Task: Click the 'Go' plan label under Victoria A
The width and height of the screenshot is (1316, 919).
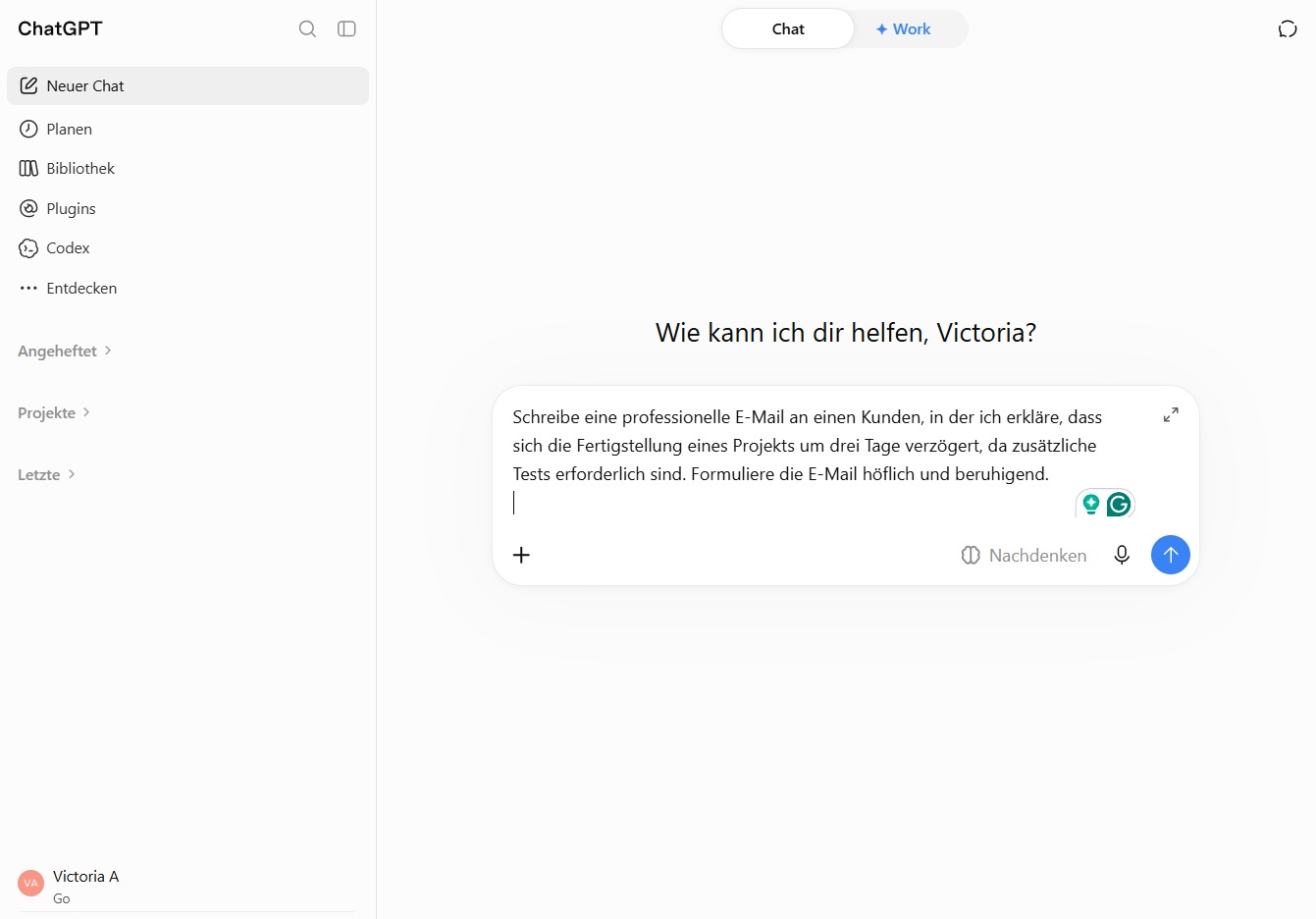Action: tap(61, 898)
